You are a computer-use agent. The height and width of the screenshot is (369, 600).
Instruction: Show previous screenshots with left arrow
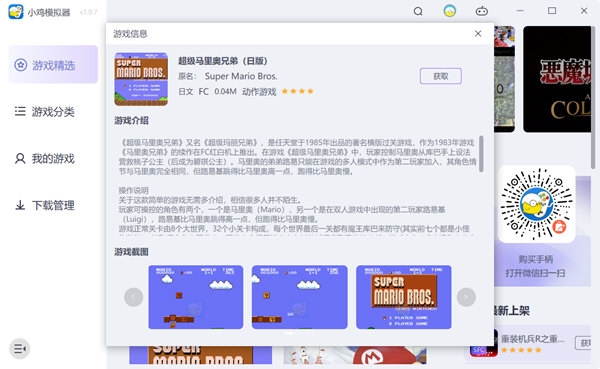pos(134,297)
